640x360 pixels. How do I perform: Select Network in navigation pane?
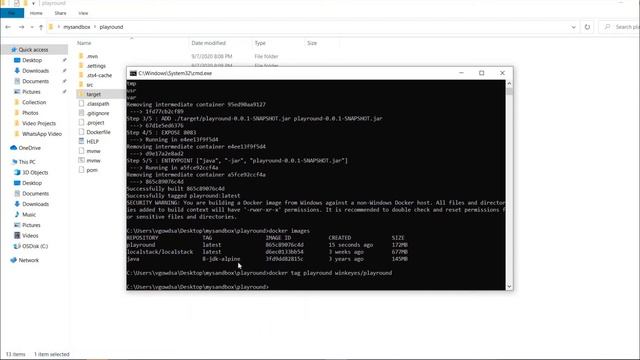[29, 260]
